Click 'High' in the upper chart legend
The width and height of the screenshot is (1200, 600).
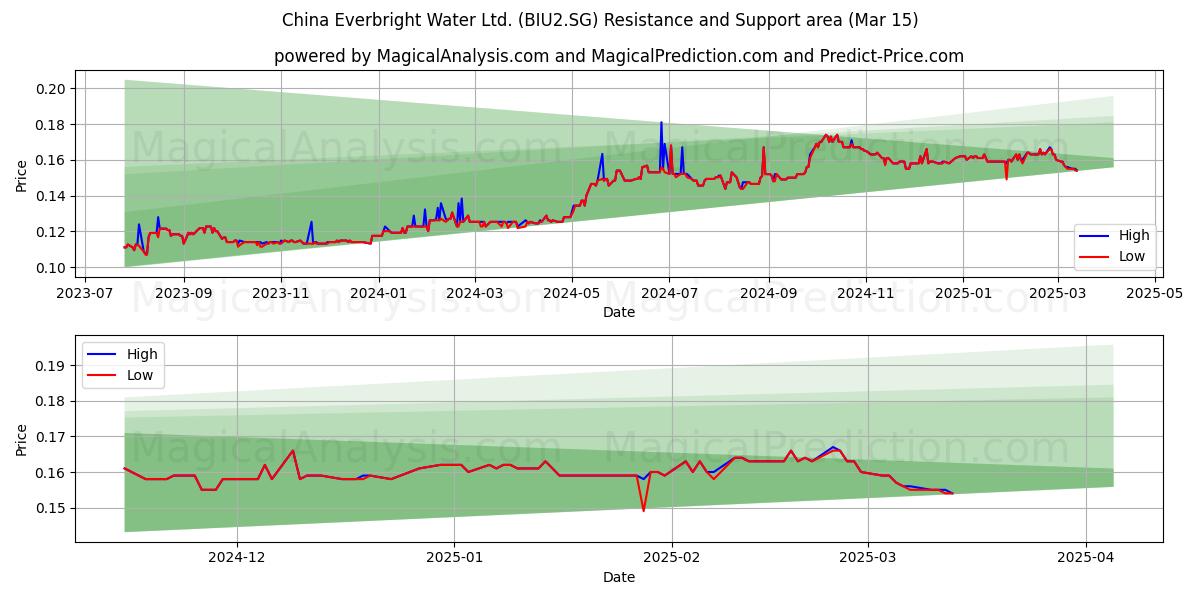(1134, 236)
